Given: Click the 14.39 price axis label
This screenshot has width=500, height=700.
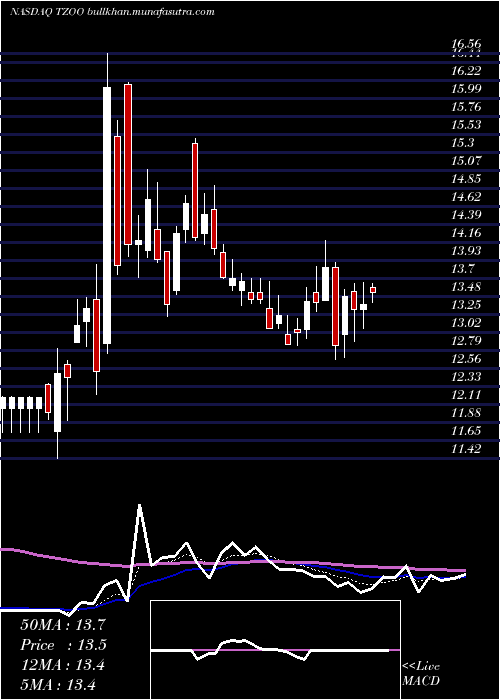Looking at the screenshot, I should coord(466,214).
